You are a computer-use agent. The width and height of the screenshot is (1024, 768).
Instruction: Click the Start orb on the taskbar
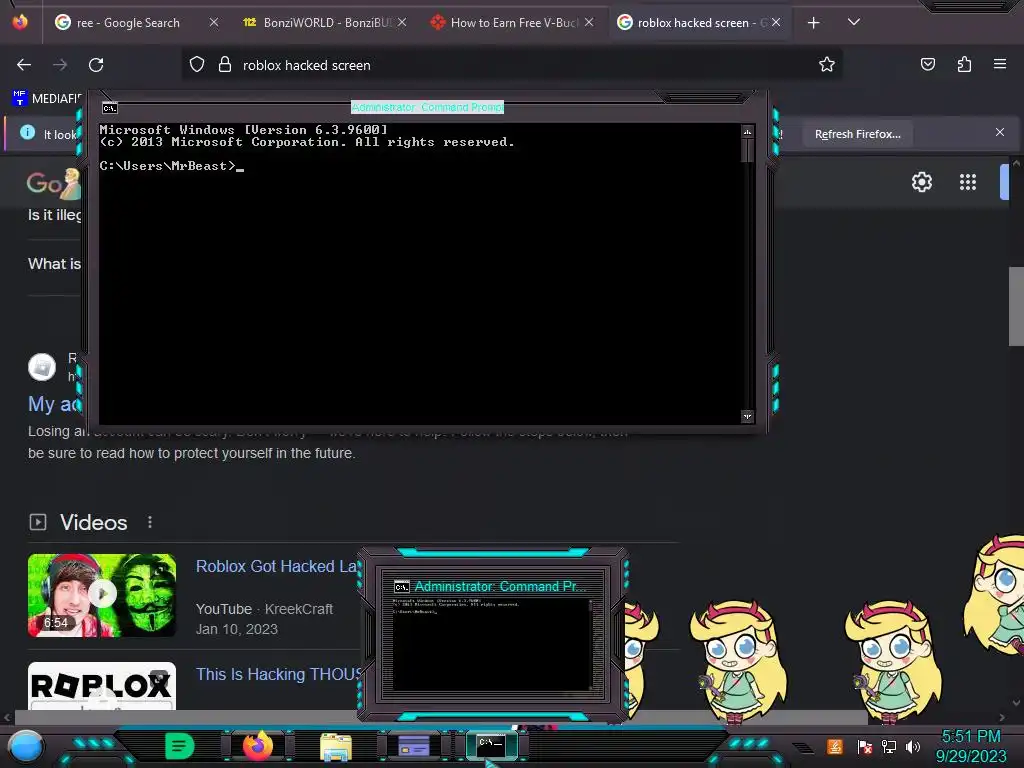tap(26, 746)
